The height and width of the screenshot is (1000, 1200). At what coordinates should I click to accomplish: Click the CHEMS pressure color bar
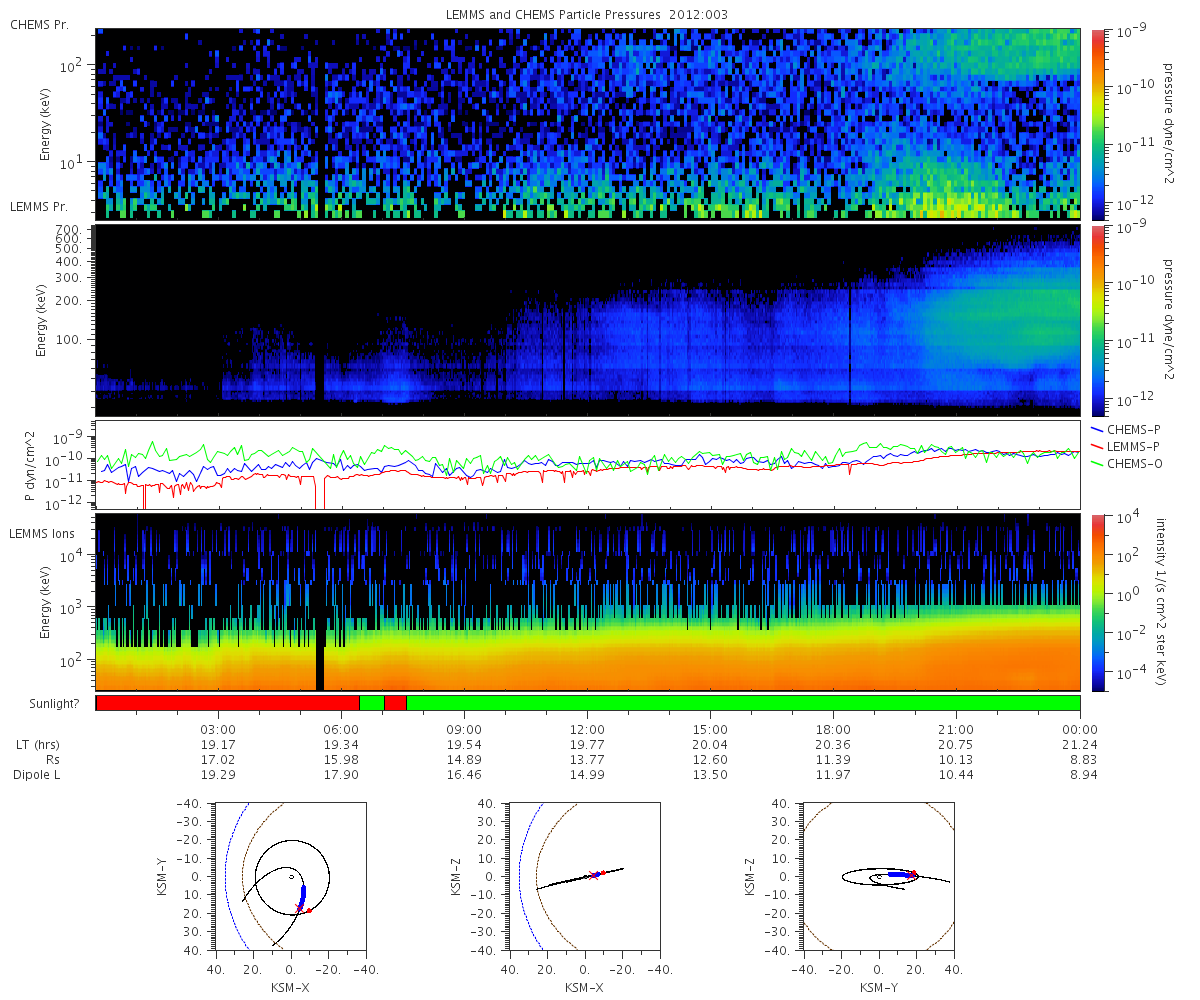tap(1097, 123)
